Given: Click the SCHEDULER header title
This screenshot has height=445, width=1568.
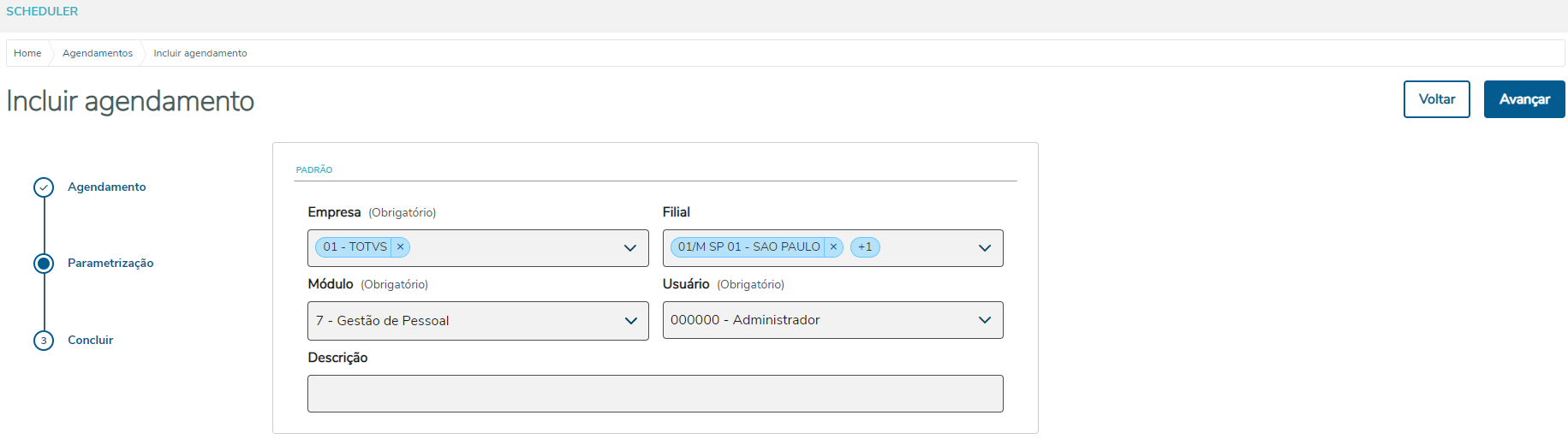Looking at the screenshot, I should pos(42,11).
